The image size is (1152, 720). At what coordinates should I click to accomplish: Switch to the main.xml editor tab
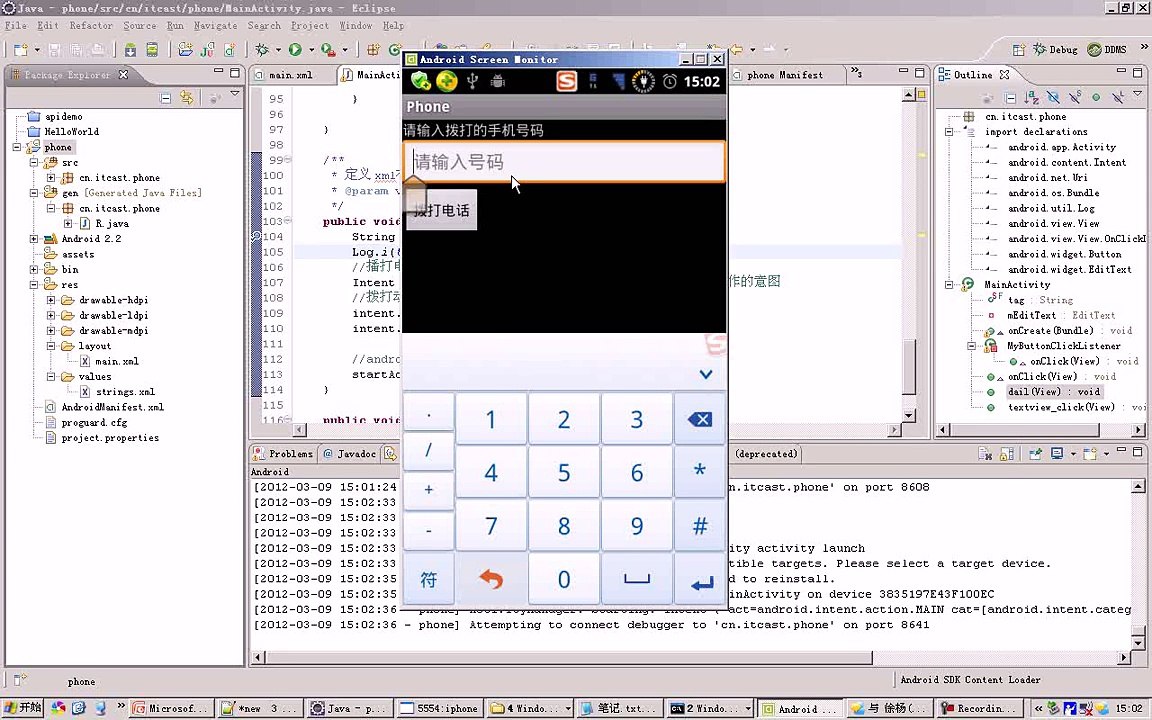[x=291, y=75]
